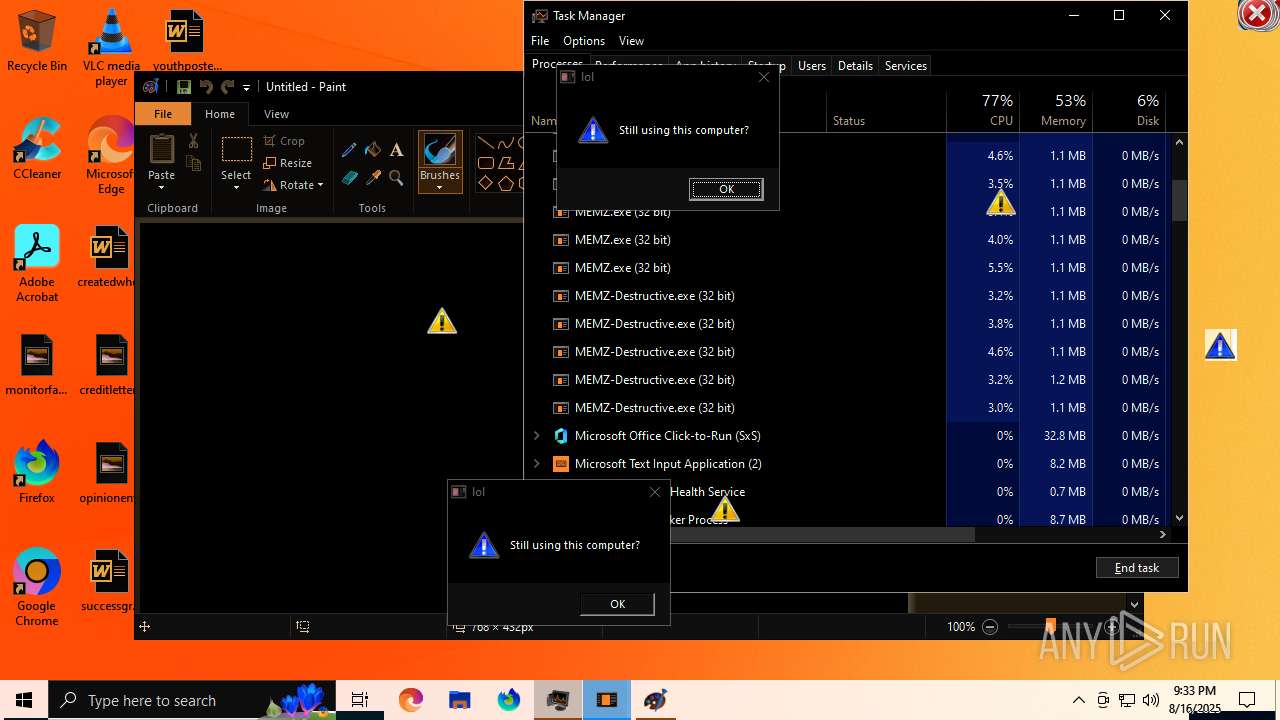Screen dimensions: 1280x720
Task: Open File Explorer from the taskbar
Action: [459, 700]
